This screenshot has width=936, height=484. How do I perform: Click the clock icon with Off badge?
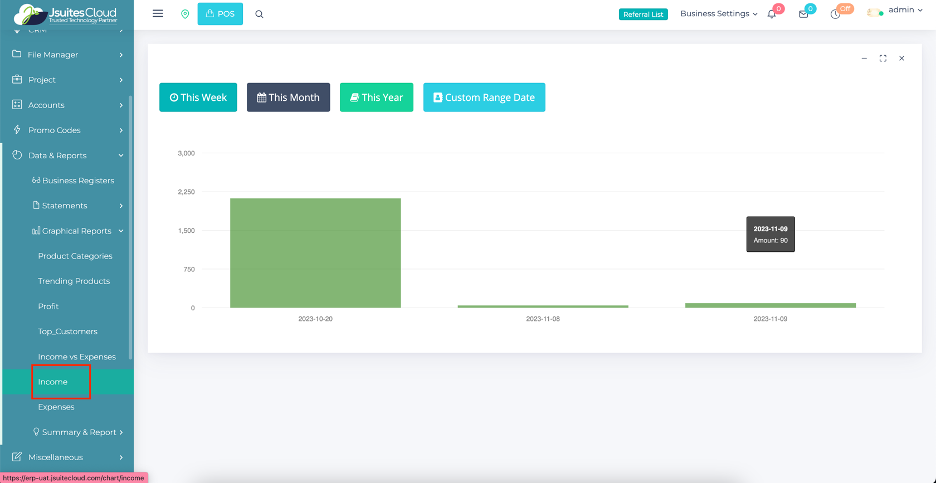click(836, 14)
